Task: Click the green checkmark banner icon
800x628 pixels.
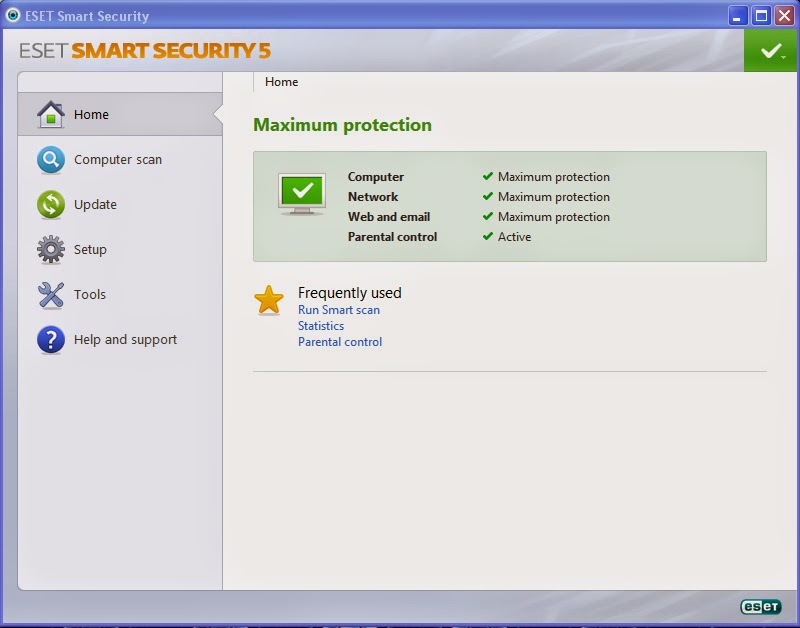Action: coord(769,50)
